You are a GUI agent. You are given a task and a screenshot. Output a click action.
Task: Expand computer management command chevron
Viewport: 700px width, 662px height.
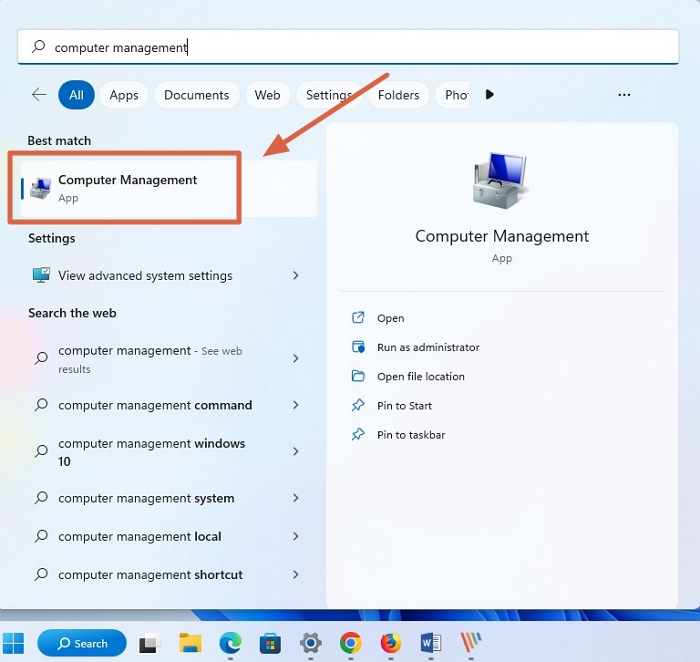296,405
